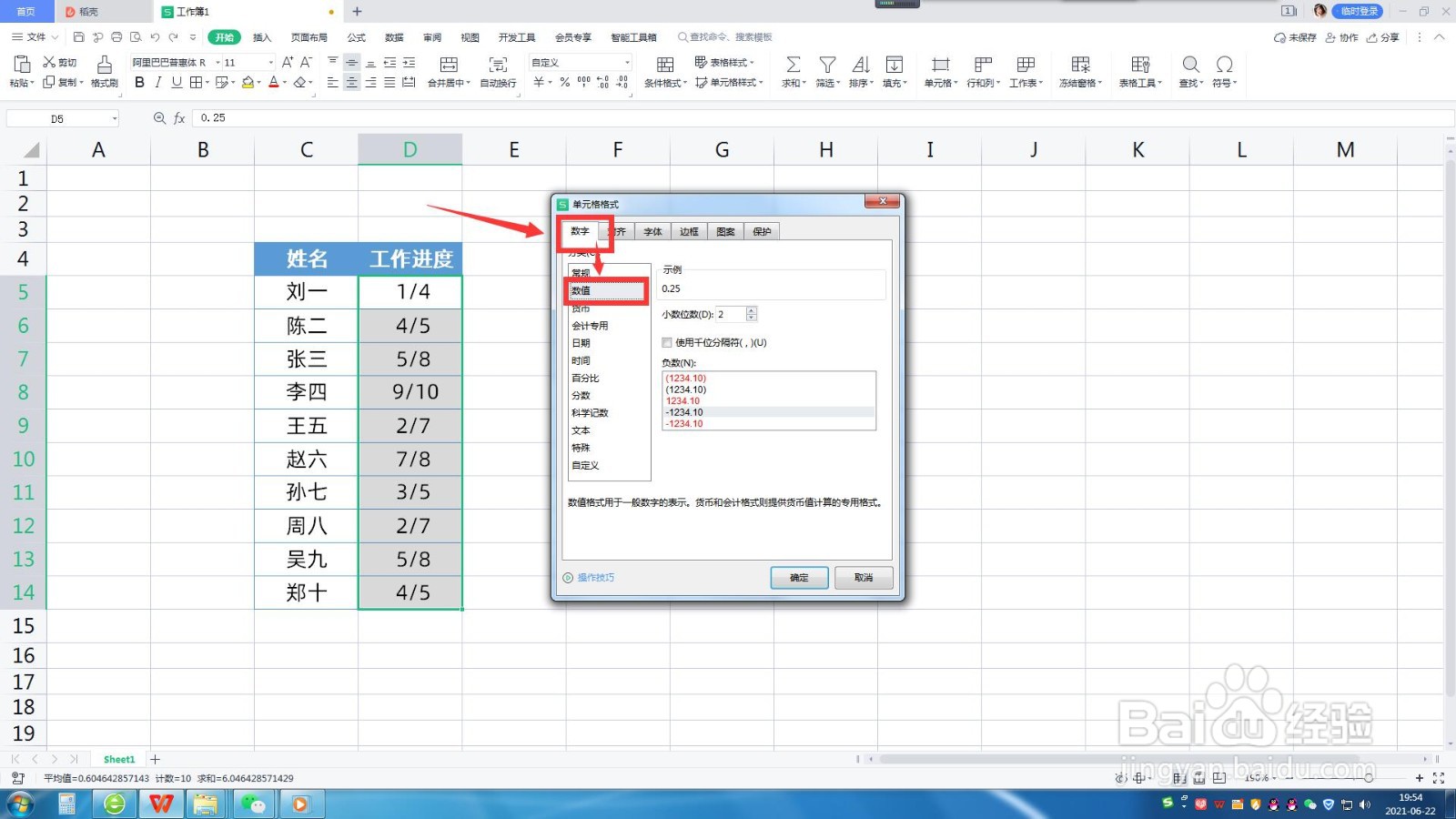Expand the fill color dropdown arrow
Image resolution: width=1456 pixels, height=819 pixels.
259,83
